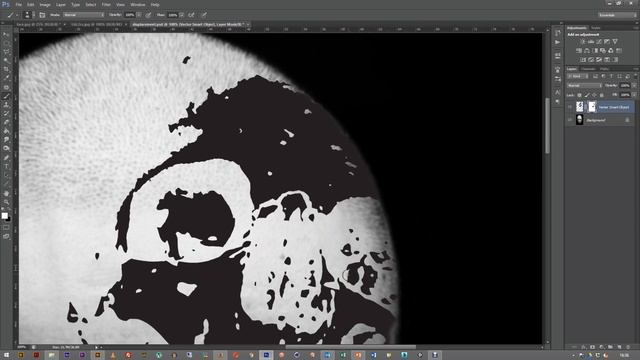The width and height of the screenshot is (640, 360).
Task: Select the Horizontal Type tool
Action: pyautogui.click(x=6, y=166)
